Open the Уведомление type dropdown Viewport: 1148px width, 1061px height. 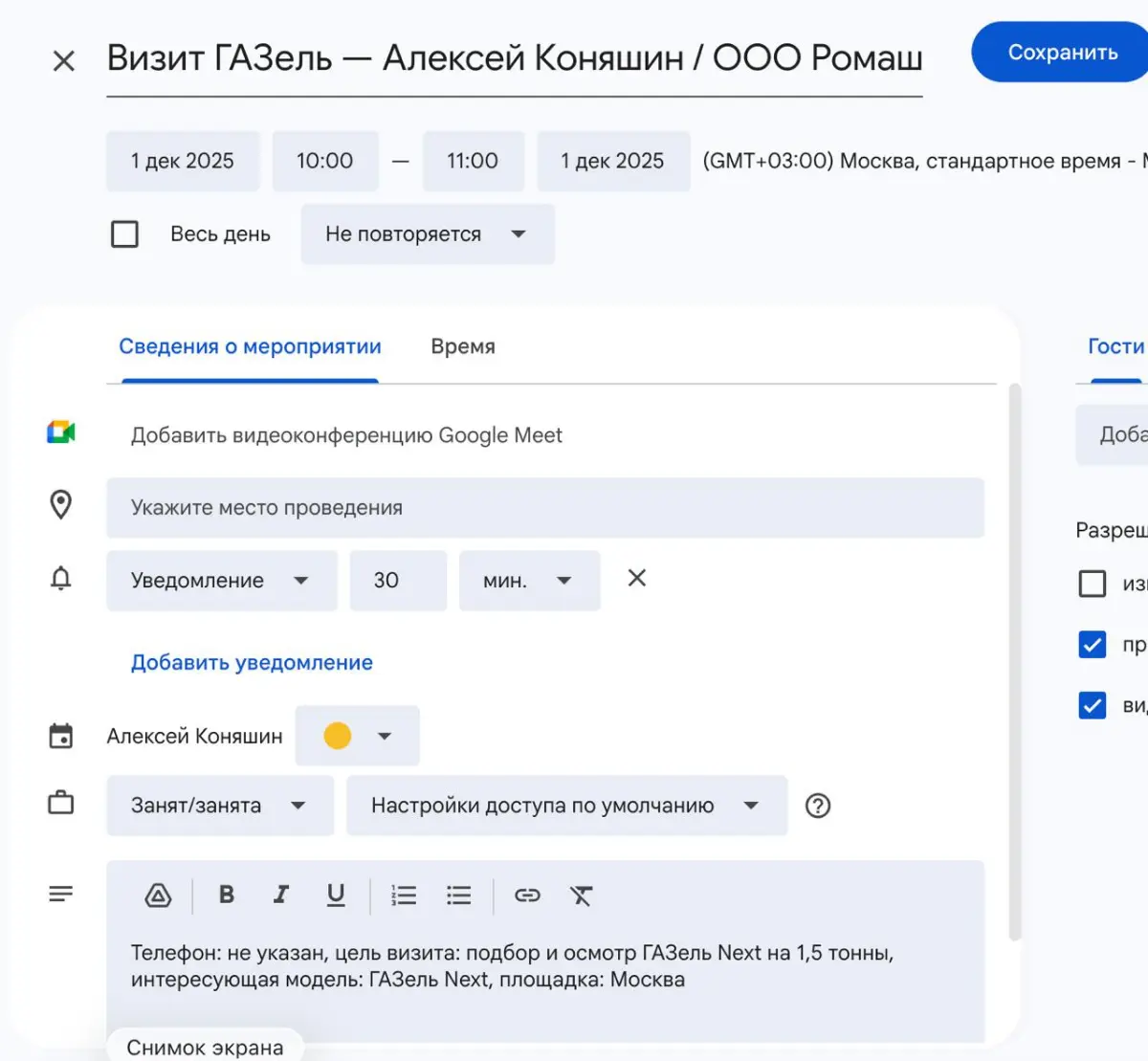[222, 581]
